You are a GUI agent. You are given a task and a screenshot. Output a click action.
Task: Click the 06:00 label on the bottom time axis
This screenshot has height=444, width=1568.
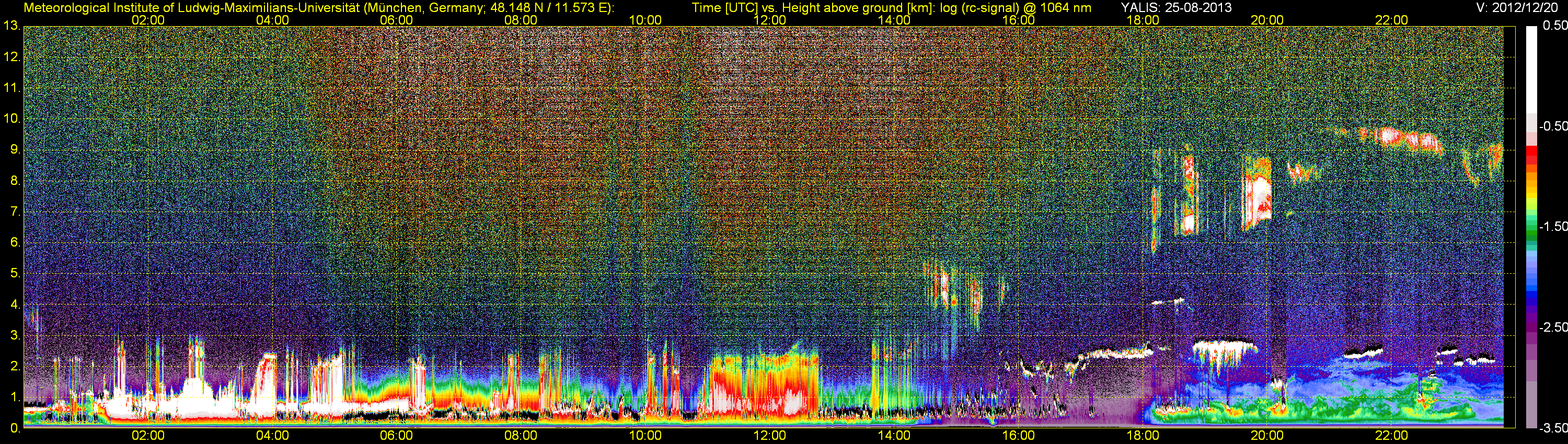pos(396,436)
